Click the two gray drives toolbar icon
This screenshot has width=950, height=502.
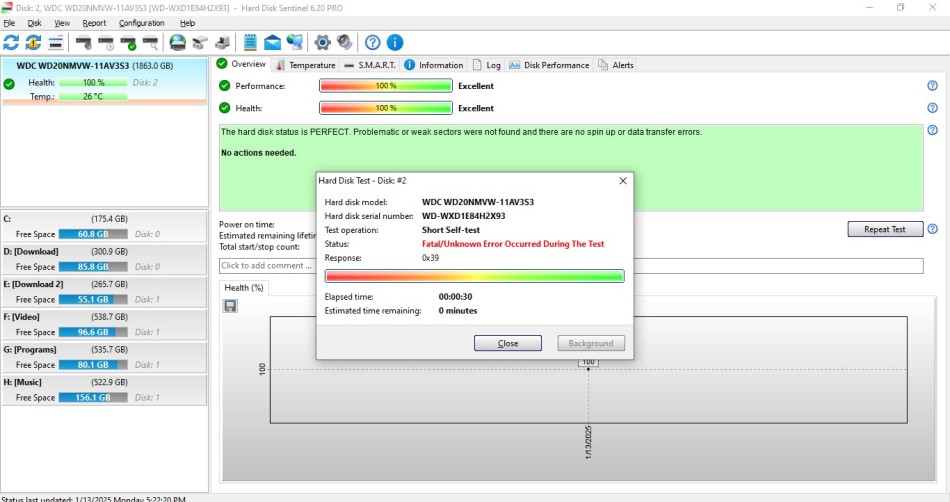click(200, 42)
